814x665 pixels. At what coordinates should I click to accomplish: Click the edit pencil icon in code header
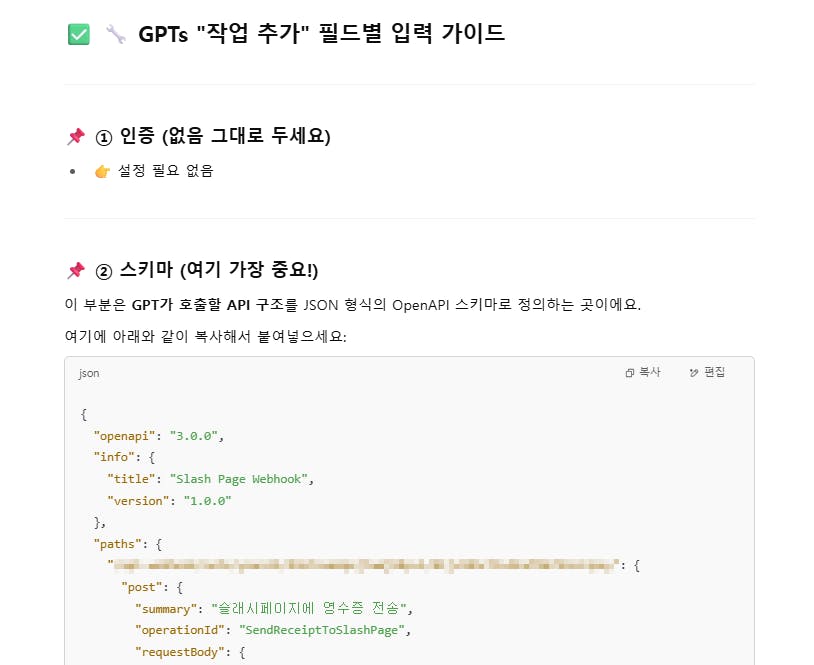(694, 373)
